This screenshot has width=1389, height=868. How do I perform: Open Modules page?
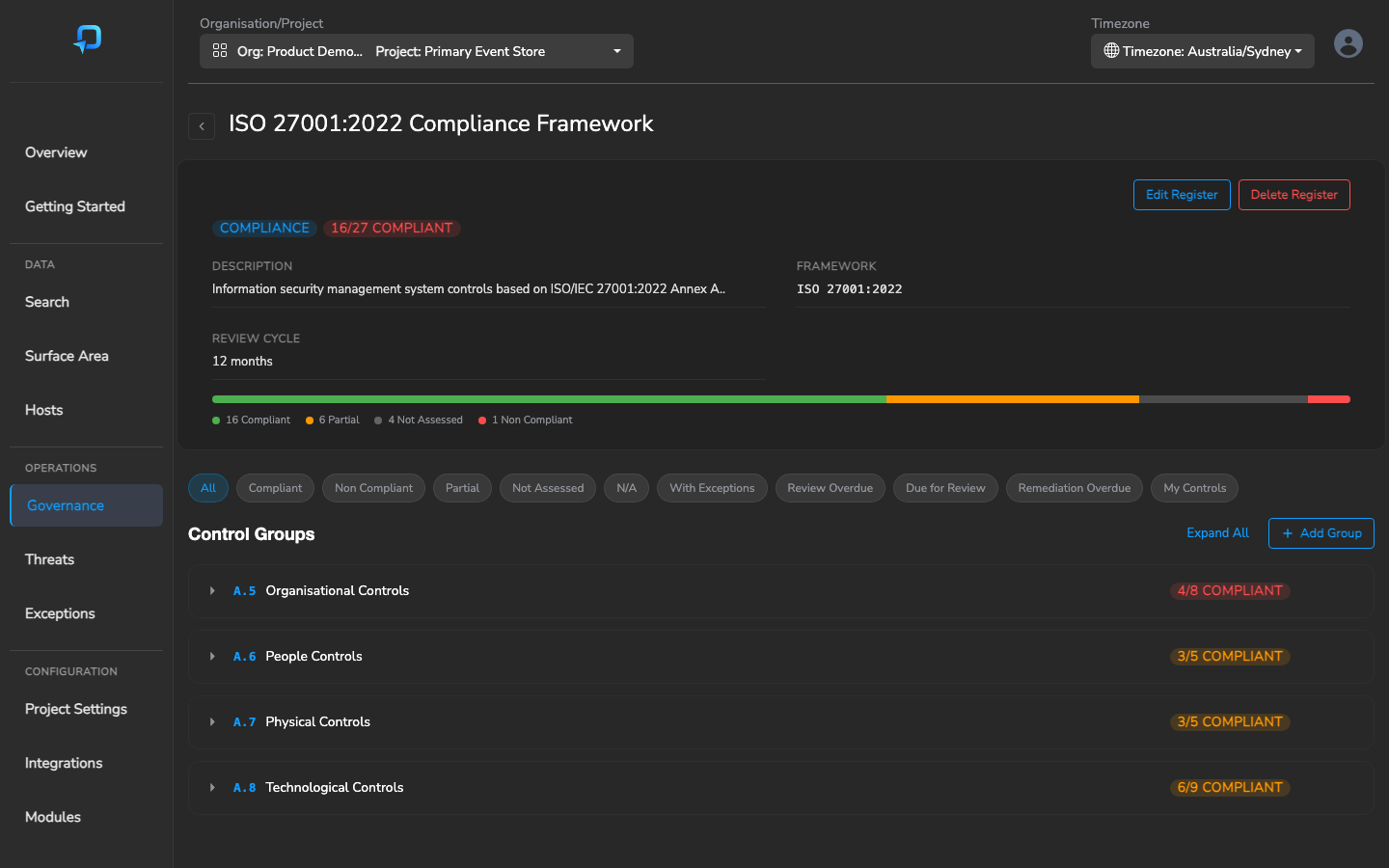[86, 817]
